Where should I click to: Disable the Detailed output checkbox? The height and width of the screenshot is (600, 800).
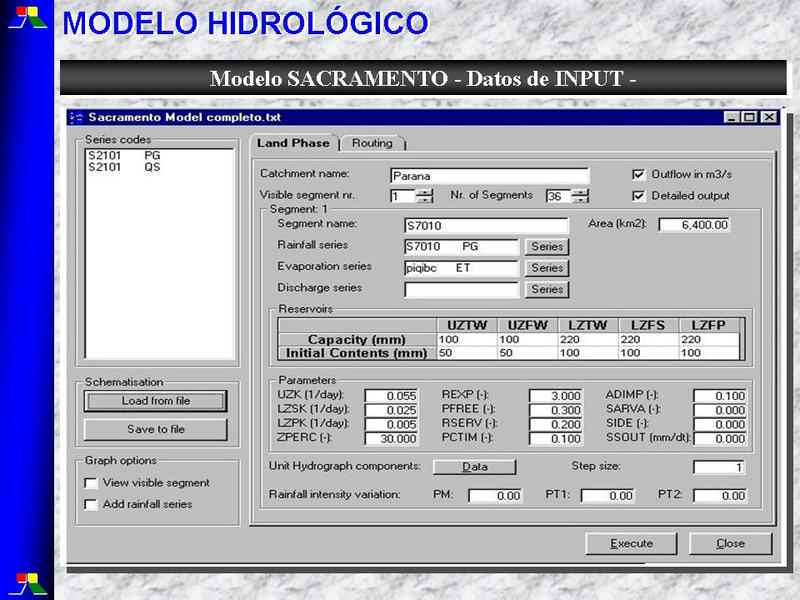click(x=639, y=196)
